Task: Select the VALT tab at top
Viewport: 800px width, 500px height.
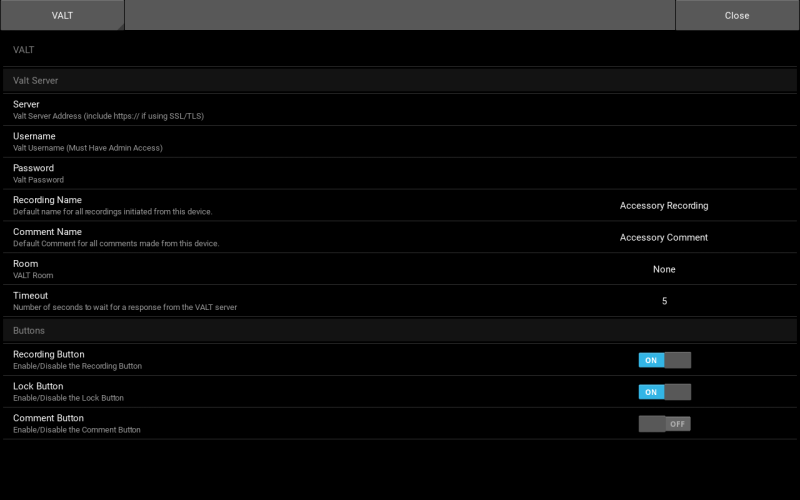Action: click(x=62, y=15)
